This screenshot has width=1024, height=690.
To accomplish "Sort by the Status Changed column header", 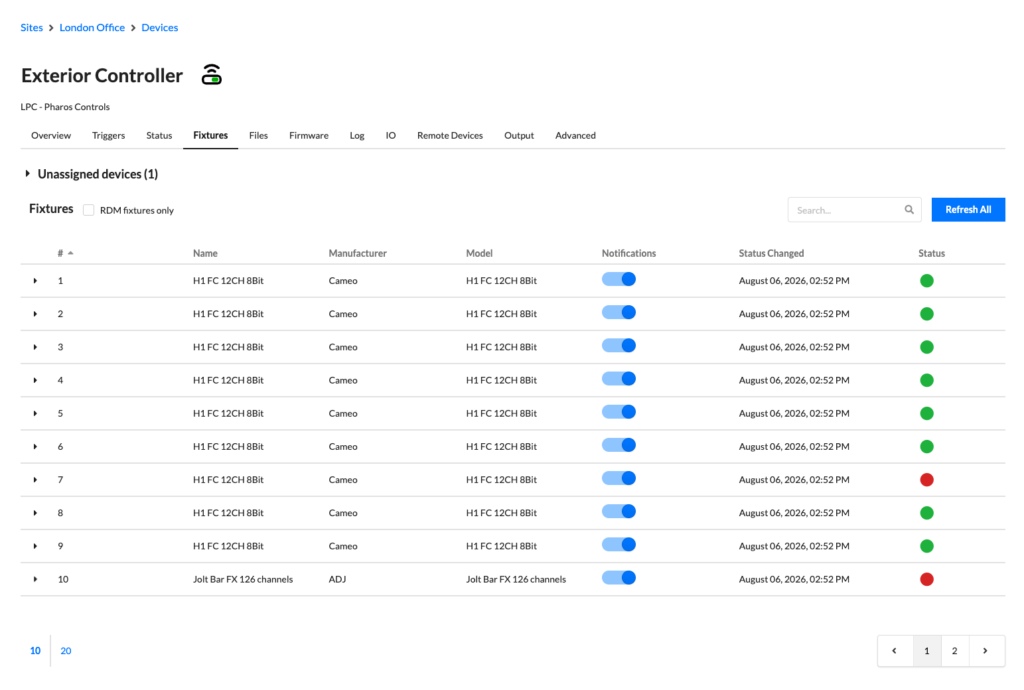I will pos(771,253).
